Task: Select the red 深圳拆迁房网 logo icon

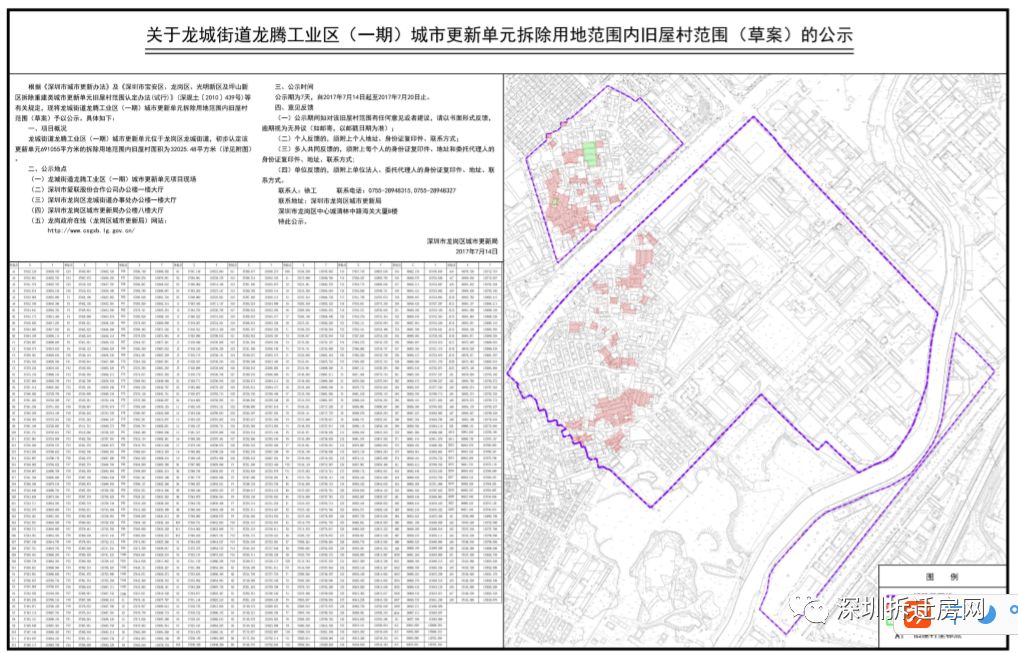Action: (917, 613)
